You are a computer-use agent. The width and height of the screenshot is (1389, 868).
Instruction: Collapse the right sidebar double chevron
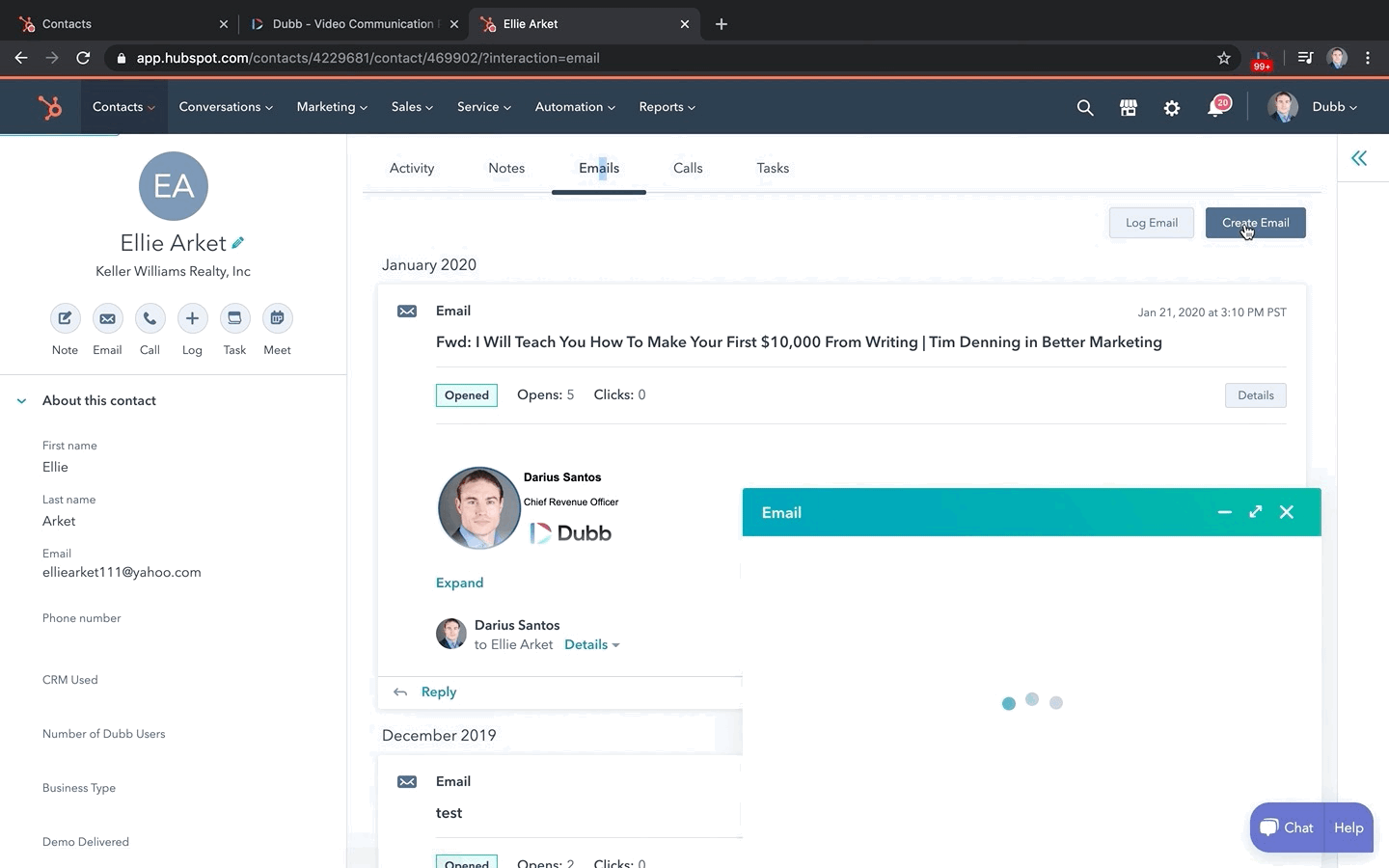coord(1359,158)
